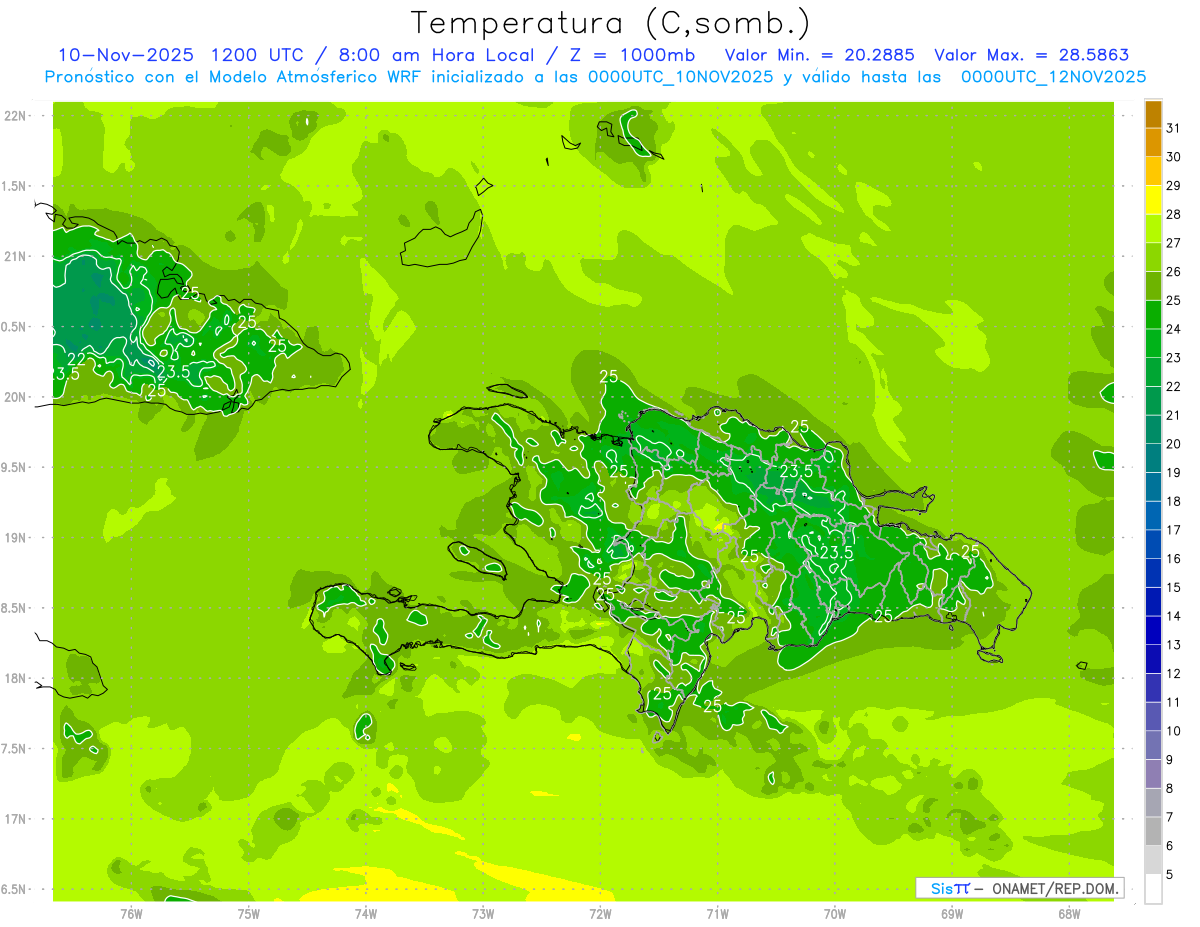Click the "74W" longitude axis label
1200x927 pixels.
[x=366, y=913]
